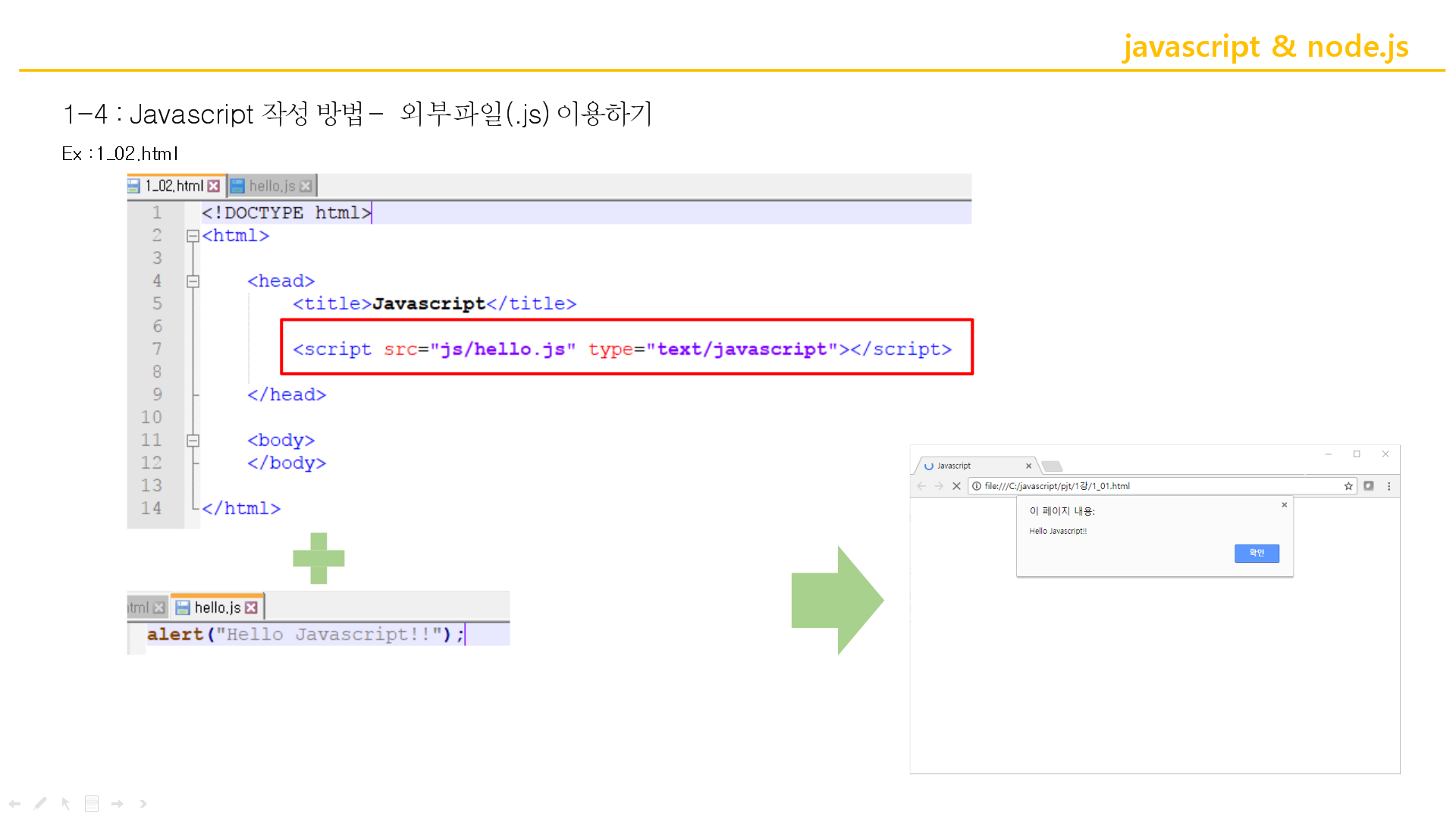
Task: Click the browser forward button
Action: click(x=939, y=486)
